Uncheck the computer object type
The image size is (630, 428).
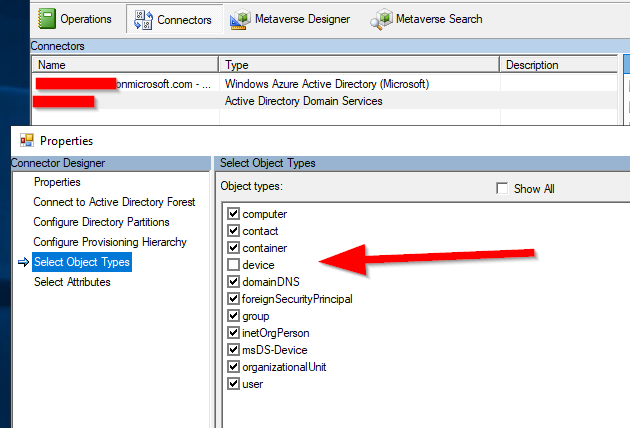coord(233,214)
